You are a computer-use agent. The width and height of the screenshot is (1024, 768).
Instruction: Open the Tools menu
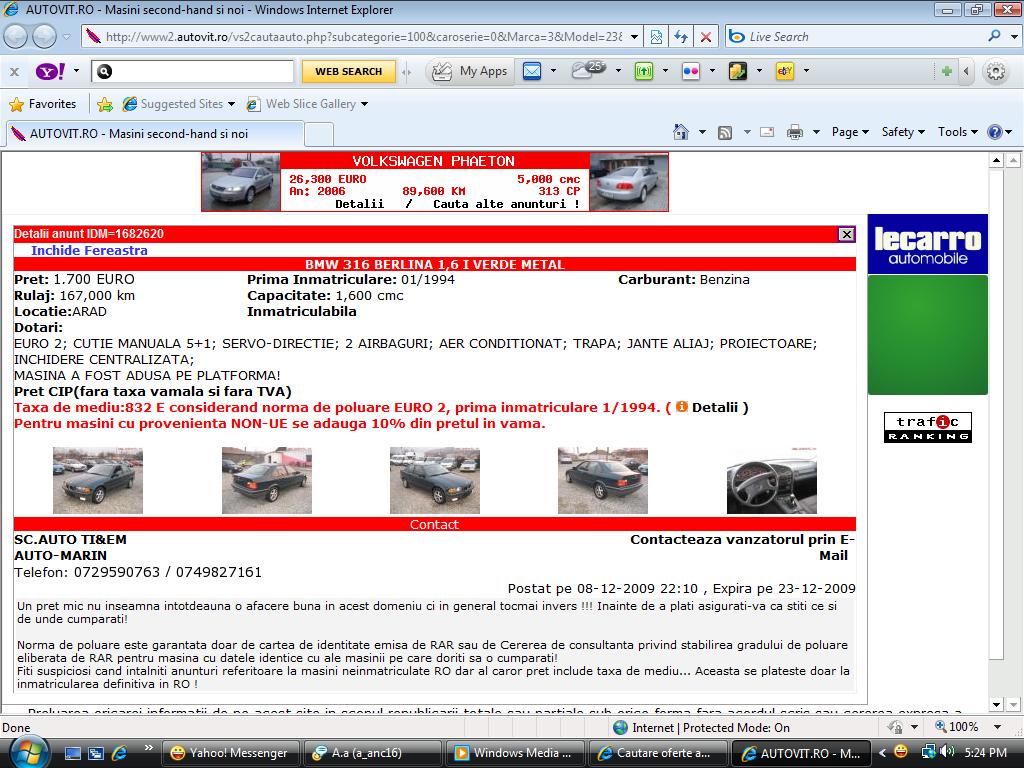[957, 132]
